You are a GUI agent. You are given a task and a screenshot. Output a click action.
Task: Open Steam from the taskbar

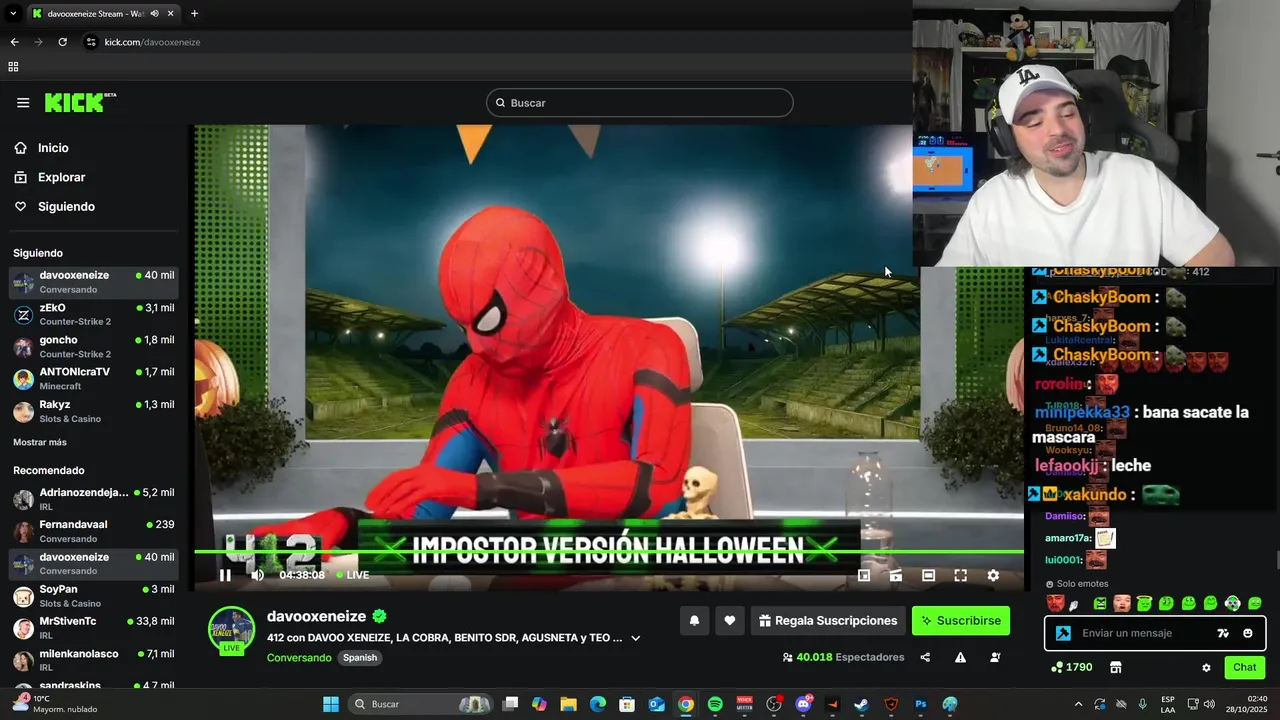point(861,704)
